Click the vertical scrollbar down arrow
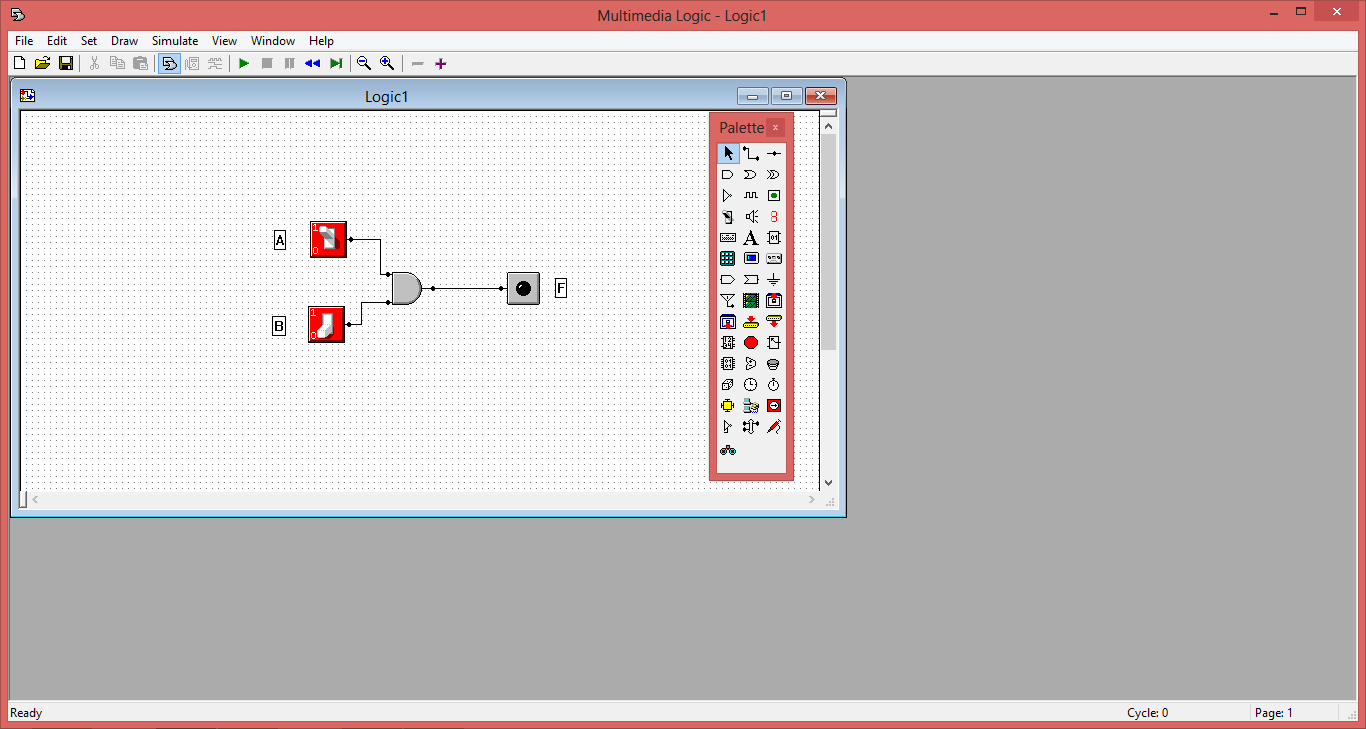This screenshot has width=1366, height=729. (x=828, y=482)
